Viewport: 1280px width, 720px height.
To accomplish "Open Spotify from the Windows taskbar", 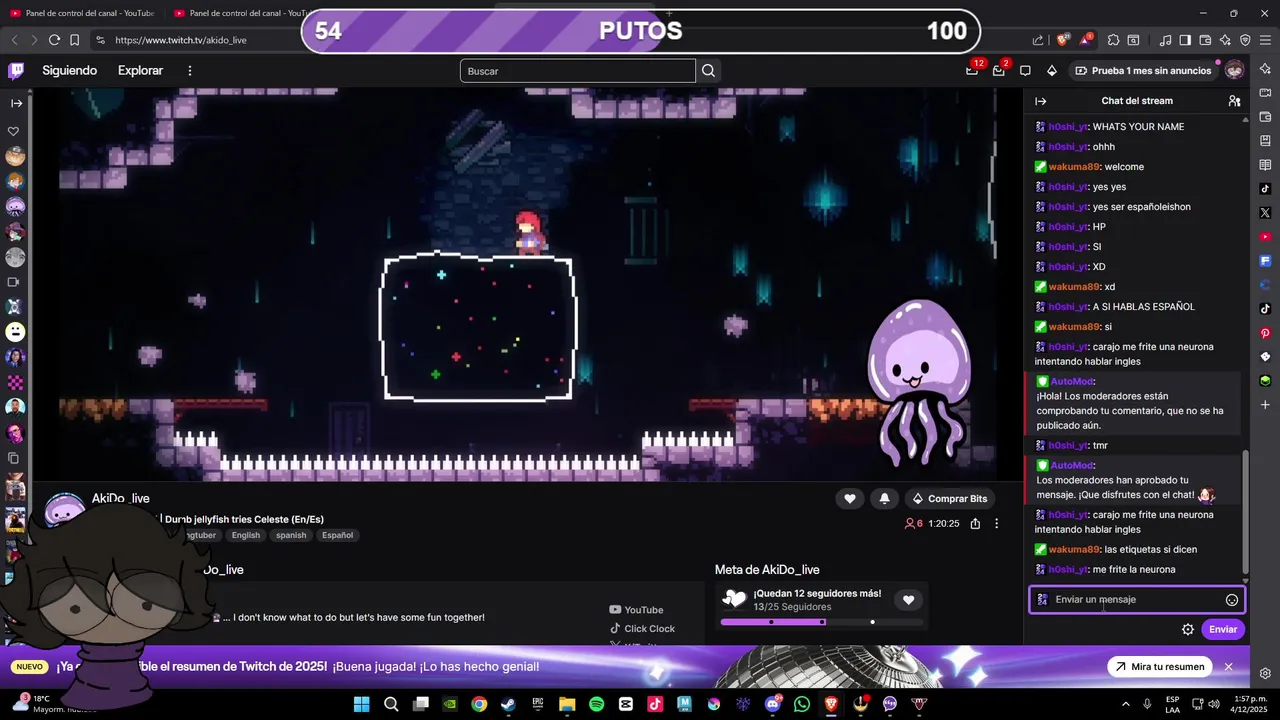I will pyautogui.click(x=597, y=704).
